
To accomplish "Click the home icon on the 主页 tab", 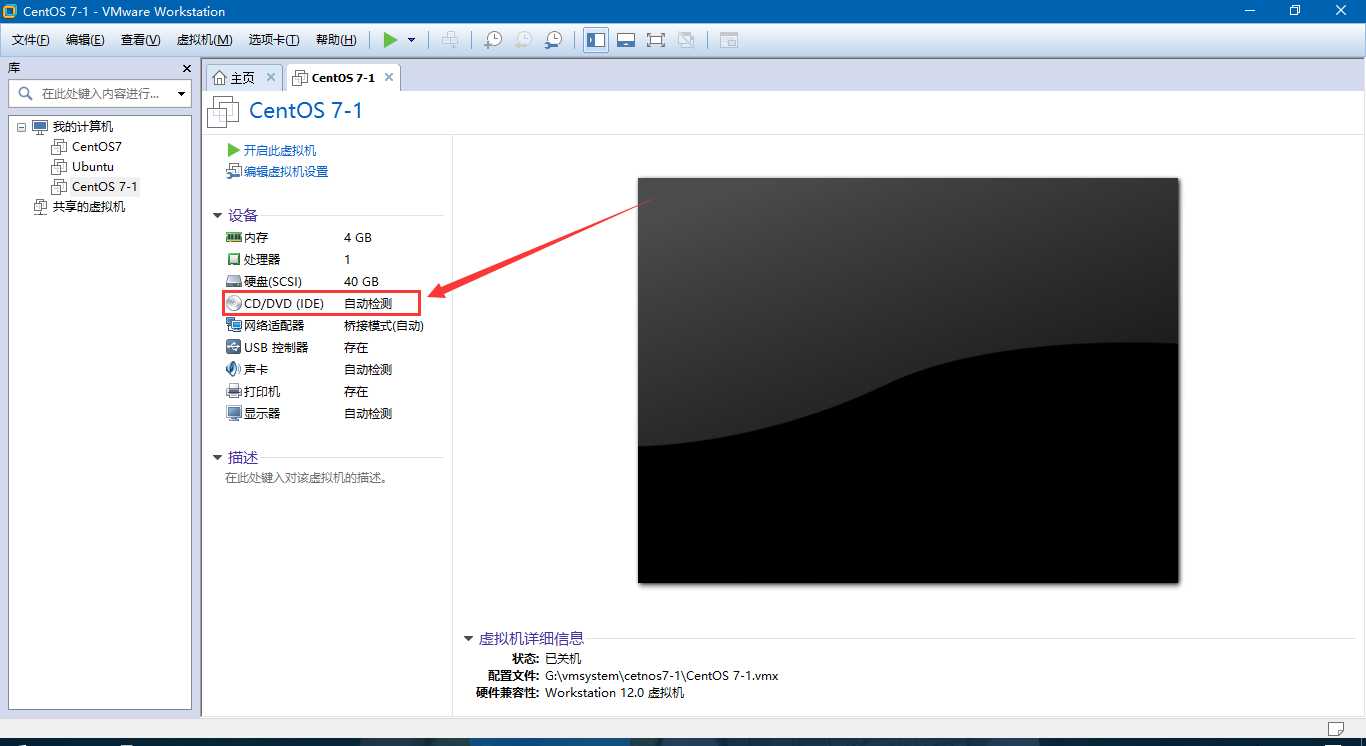I will (220, 77).
